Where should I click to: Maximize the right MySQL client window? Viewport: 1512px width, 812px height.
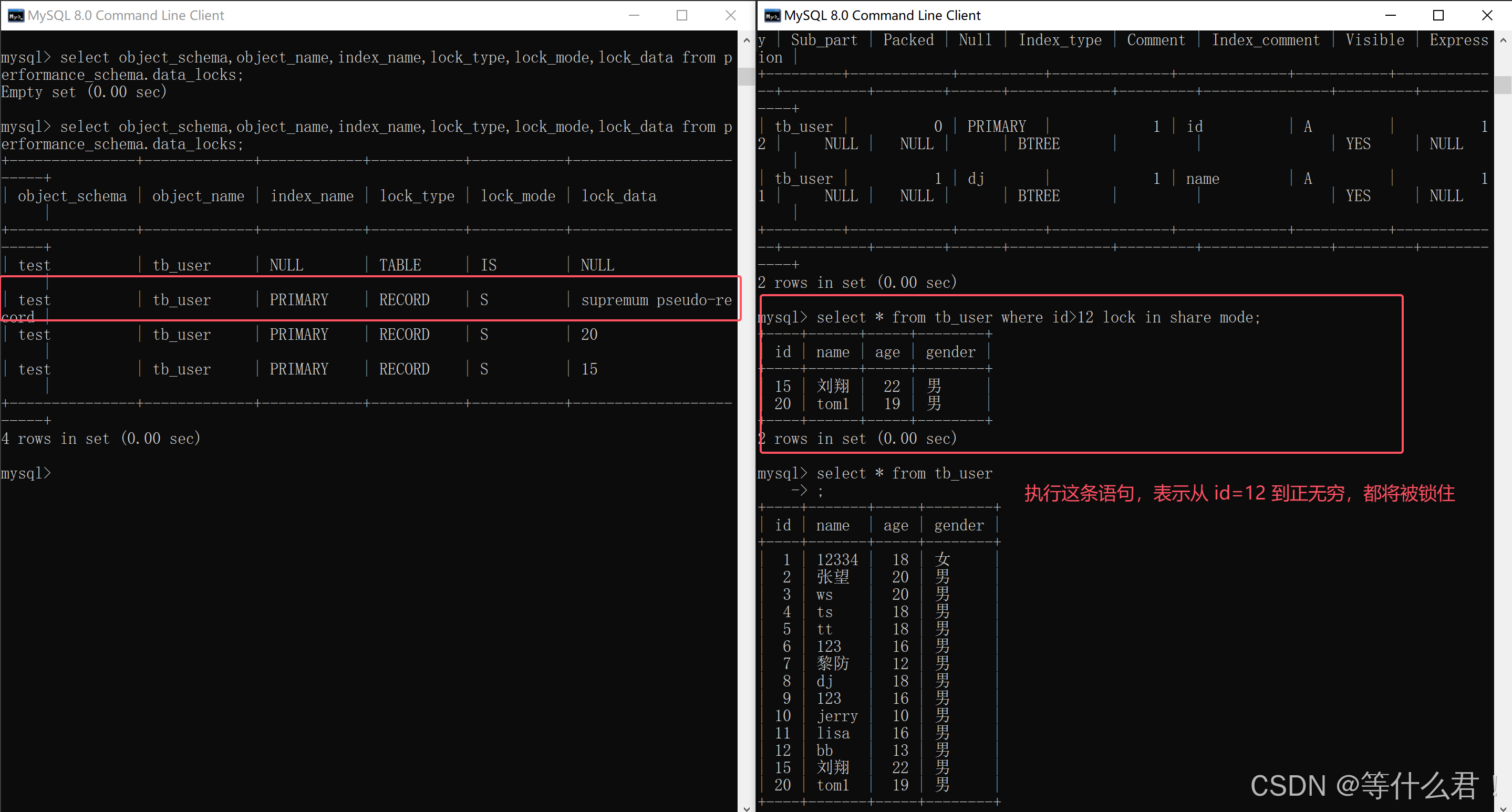[1438, 15]
